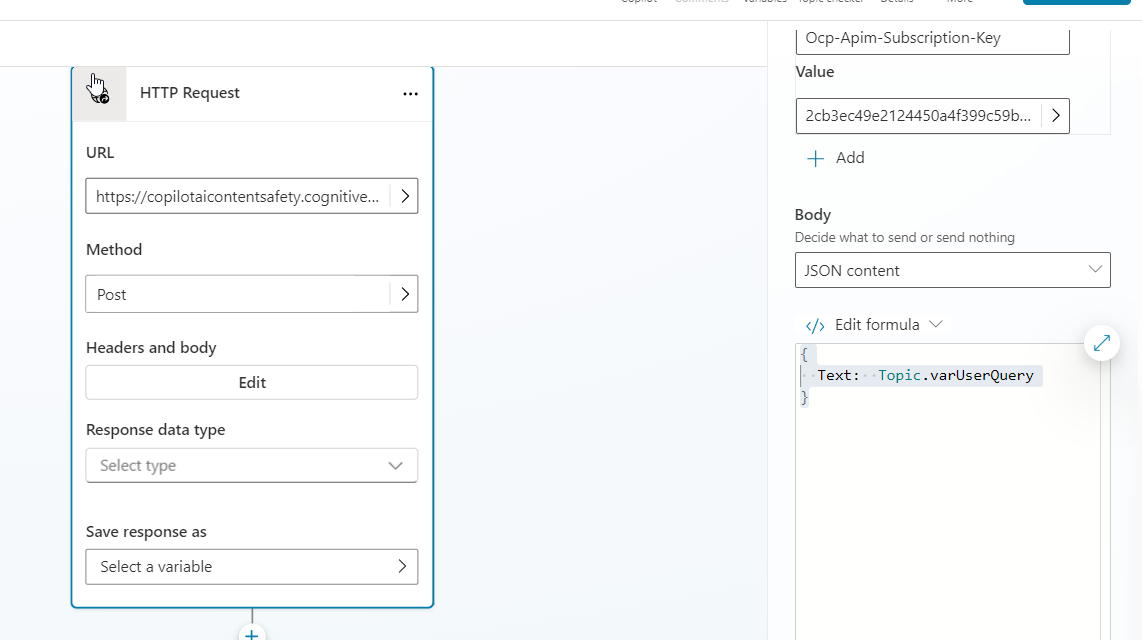Click the arrow beside the URL field
Viewport: 1142px width, 640px height.
(404, 197)
